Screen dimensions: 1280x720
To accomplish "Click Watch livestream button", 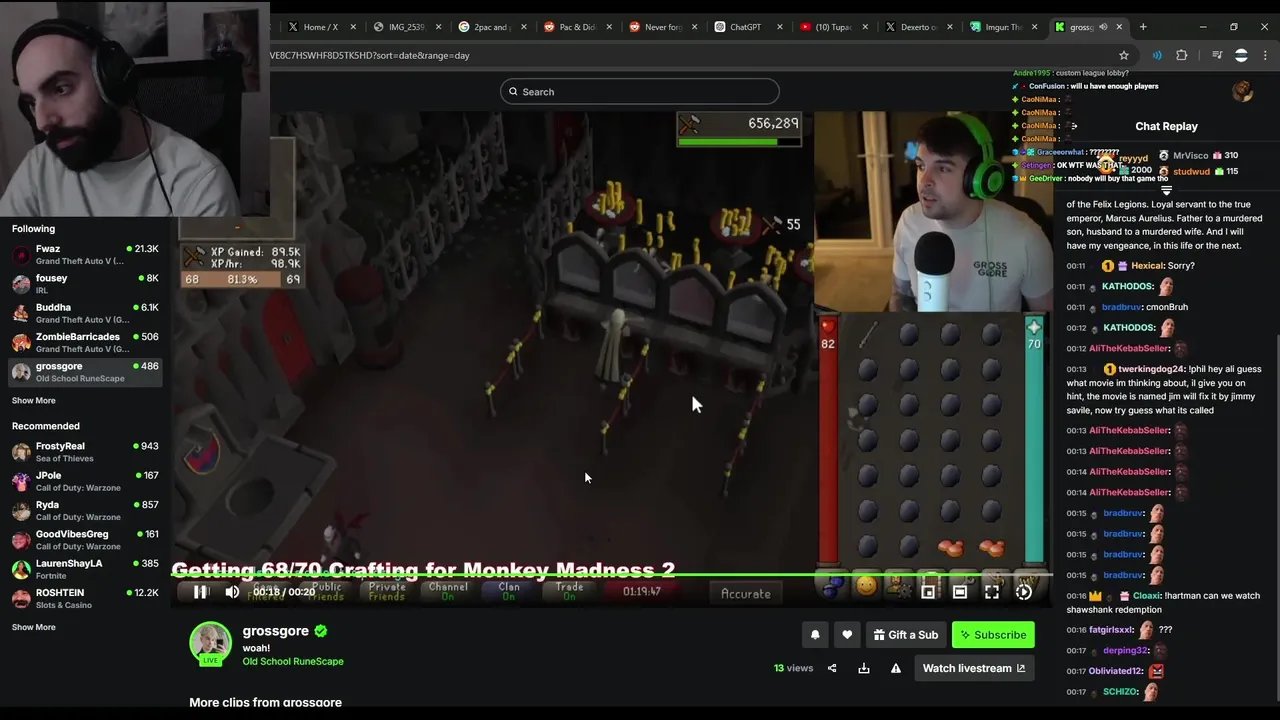I will (x=974, y=668).
